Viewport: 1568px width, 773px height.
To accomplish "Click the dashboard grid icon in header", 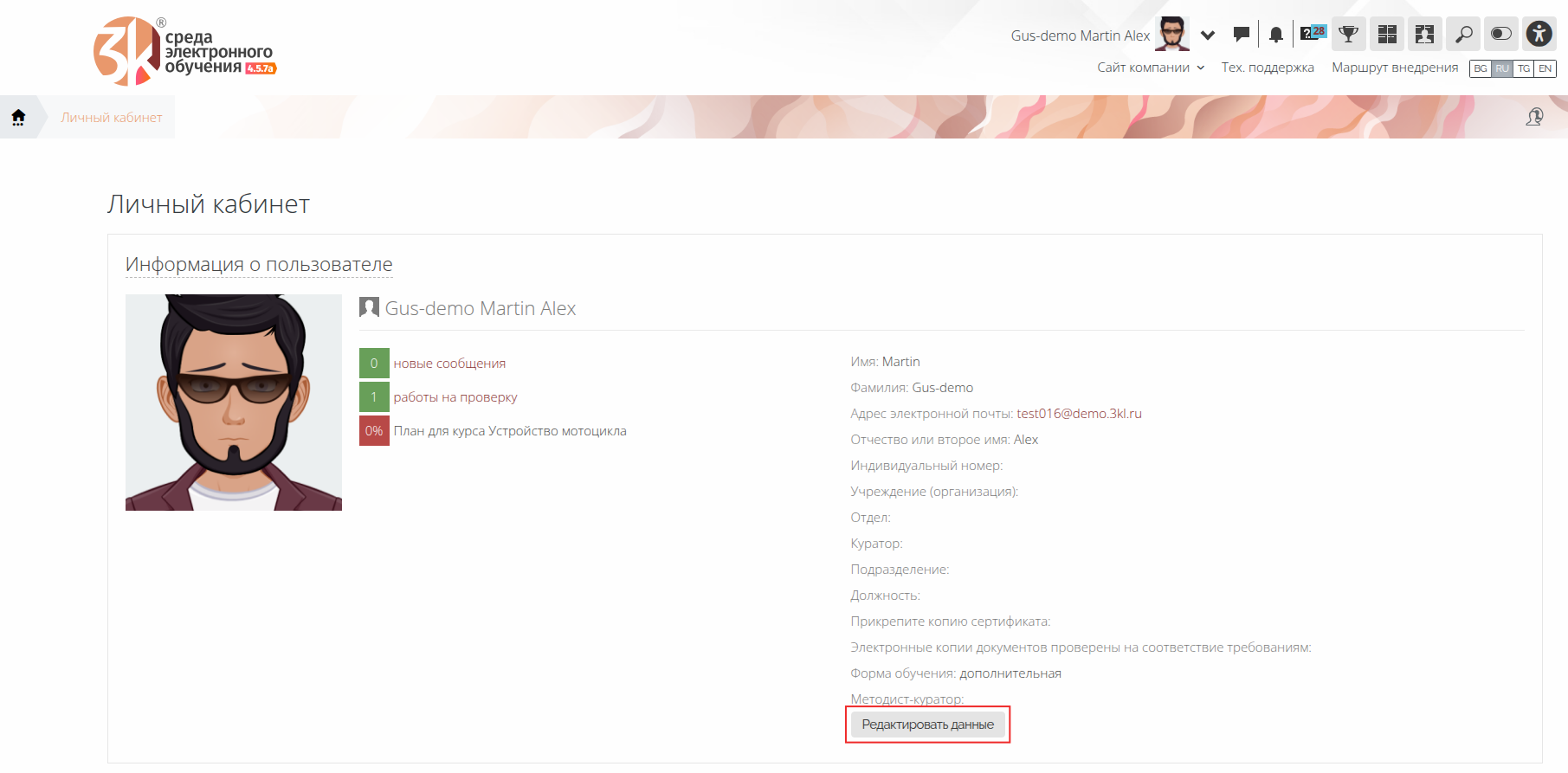I will (x=1387, y=35).
